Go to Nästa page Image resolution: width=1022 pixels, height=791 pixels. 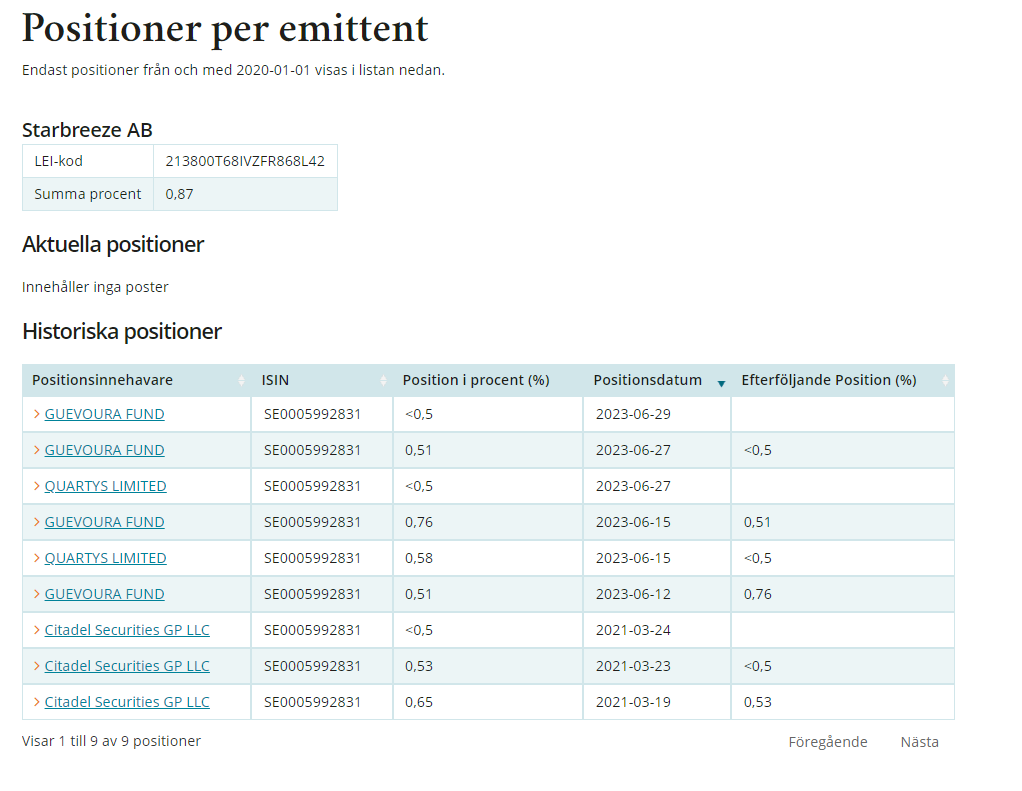click(920, 742)
